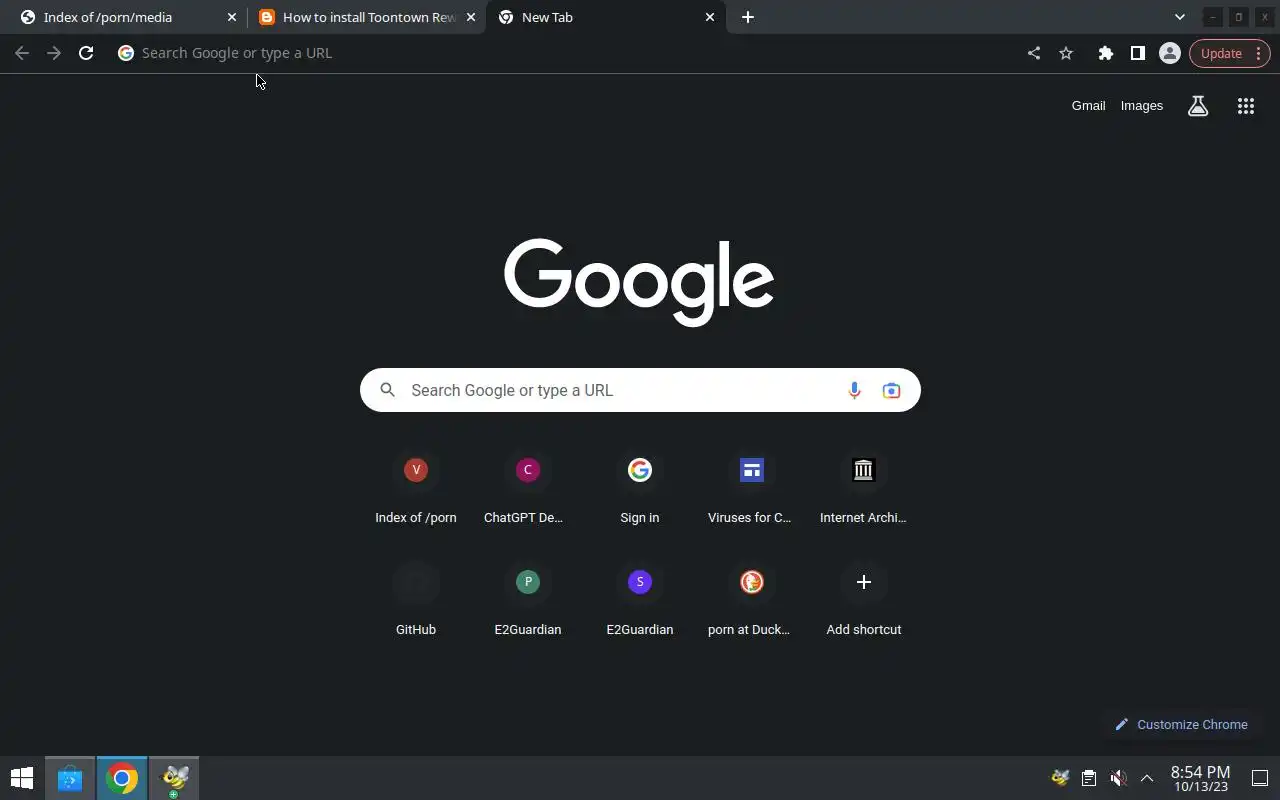Click the Update button in the toolbar

[1229, 53]
